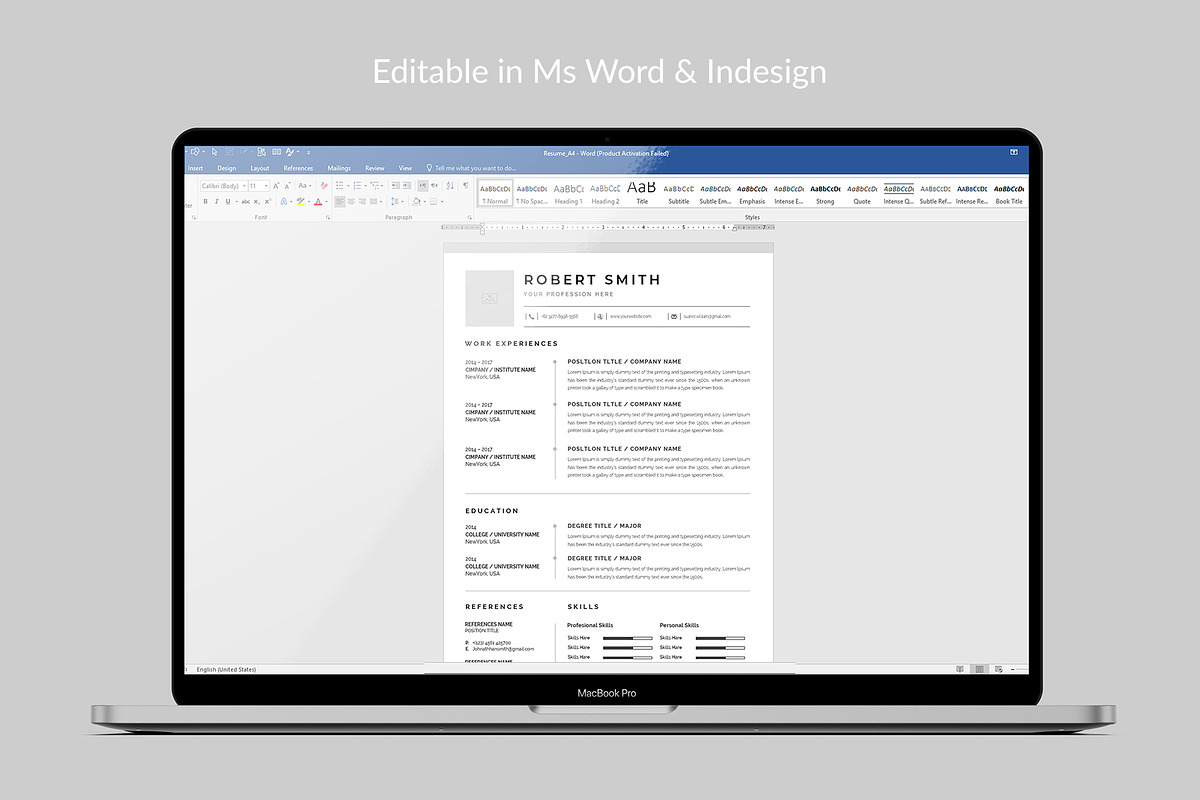
Task: Toggle underline formatting
Action: (x=228, y=201)
